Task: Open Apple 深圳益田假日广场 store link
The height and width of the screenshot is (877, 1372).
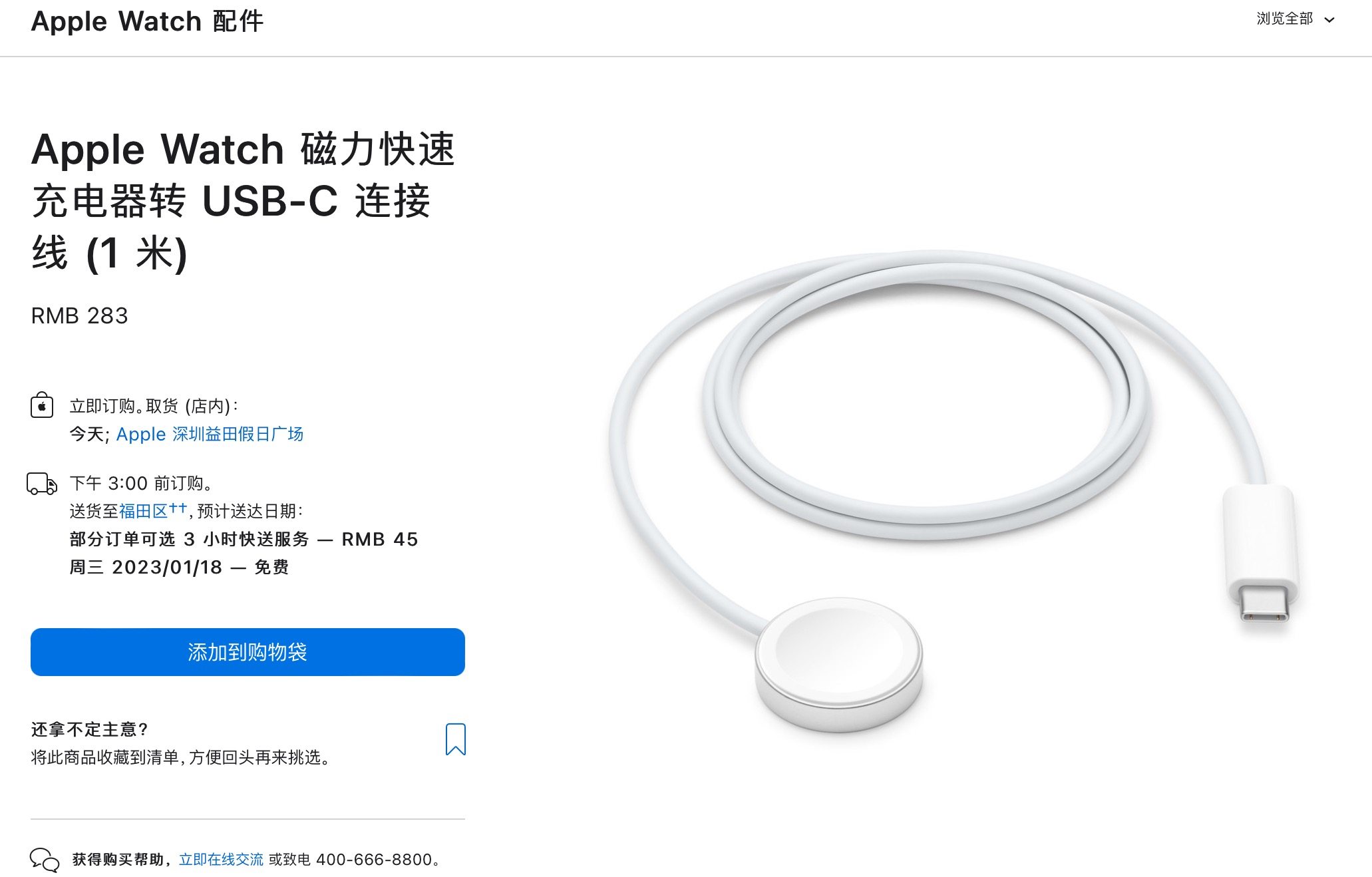Action: point(210,434)
